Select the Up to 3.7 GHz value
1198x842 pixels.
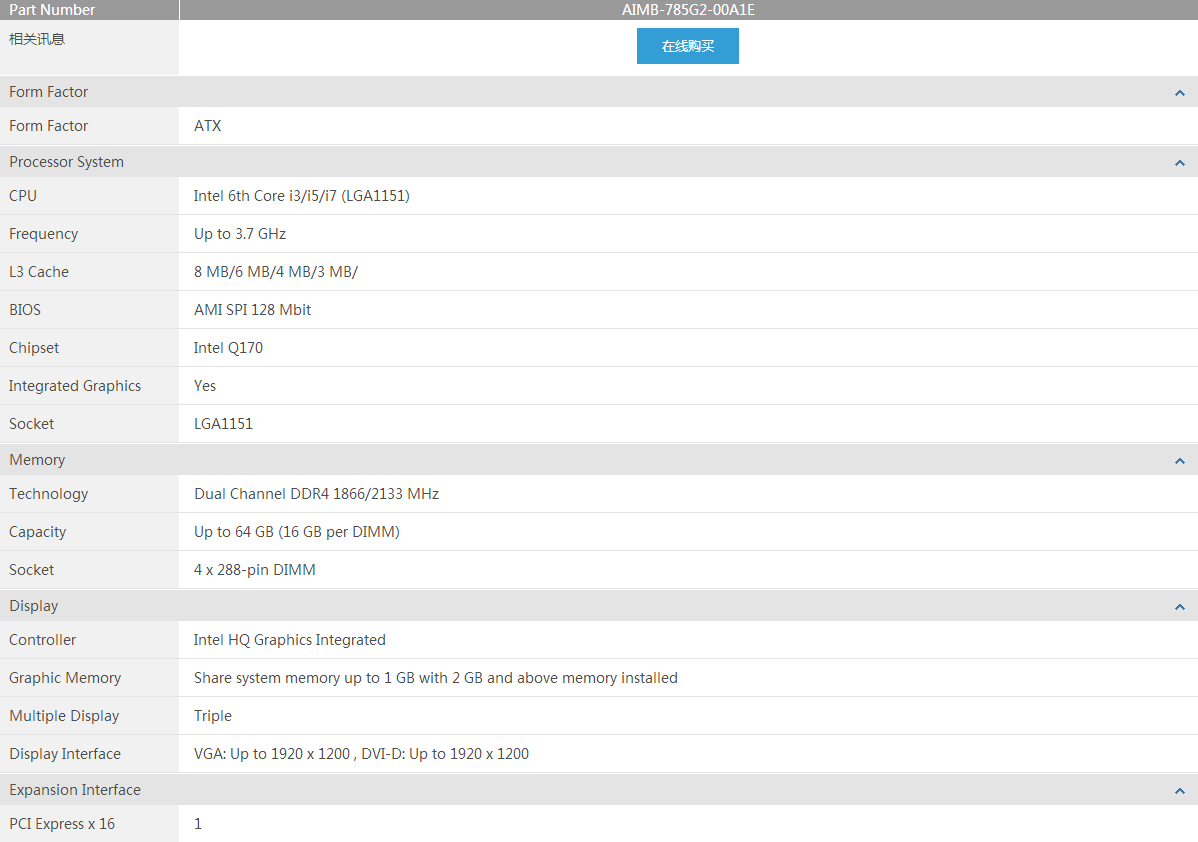point(240,234)
